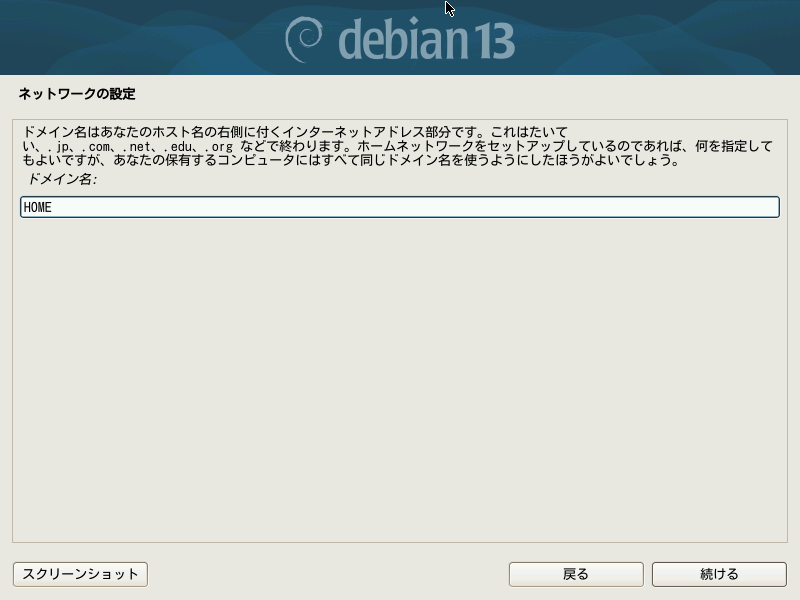Focus the ドメイン名 text input field
The width and height of the screenshot is (800, 600).
400,207
